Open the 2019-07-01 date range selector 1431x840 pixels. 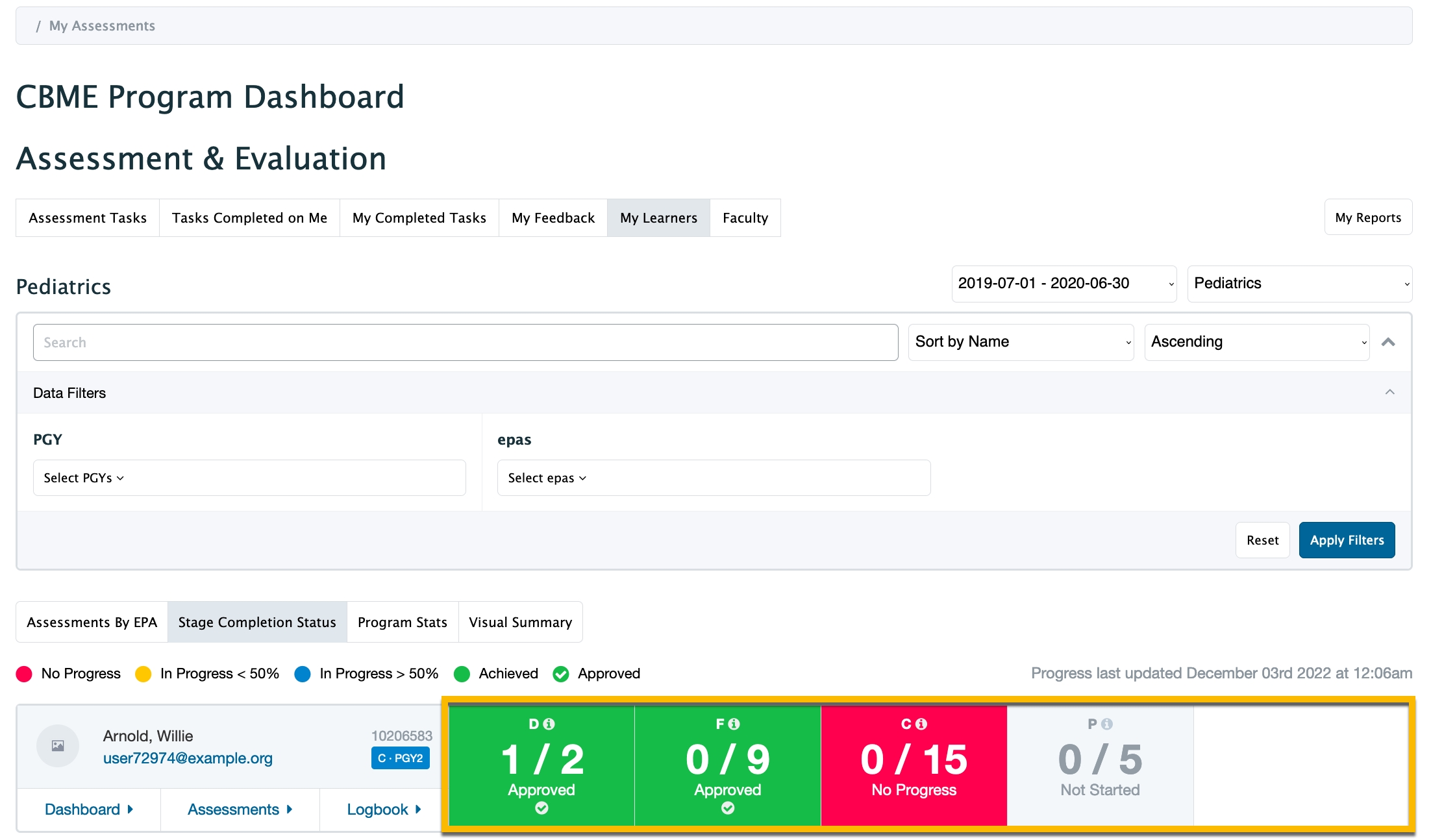[1064, 284]
